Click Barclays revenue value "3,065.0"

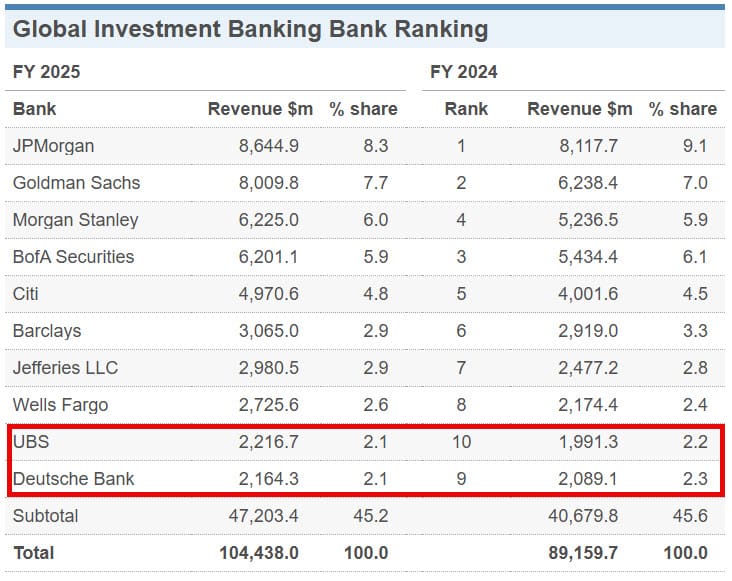[268, 331]
